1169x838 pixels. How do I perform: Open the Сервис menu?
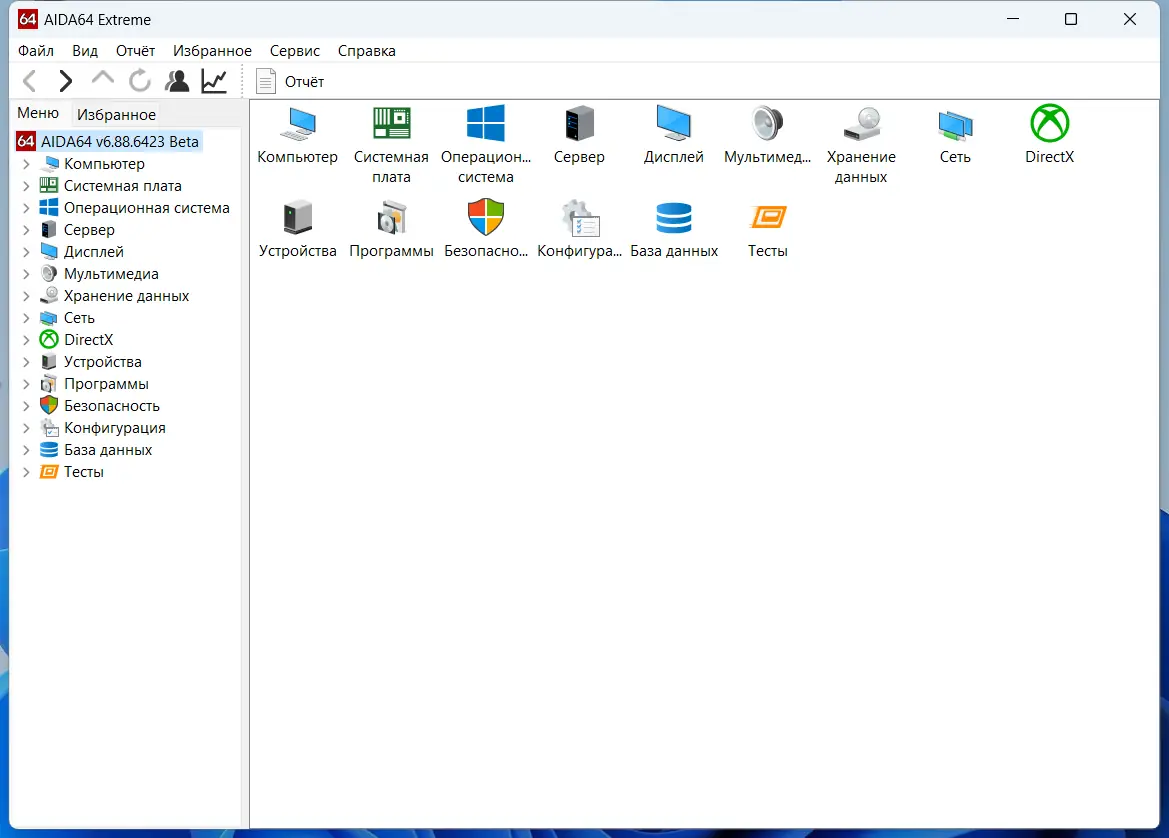coord(294,51)
